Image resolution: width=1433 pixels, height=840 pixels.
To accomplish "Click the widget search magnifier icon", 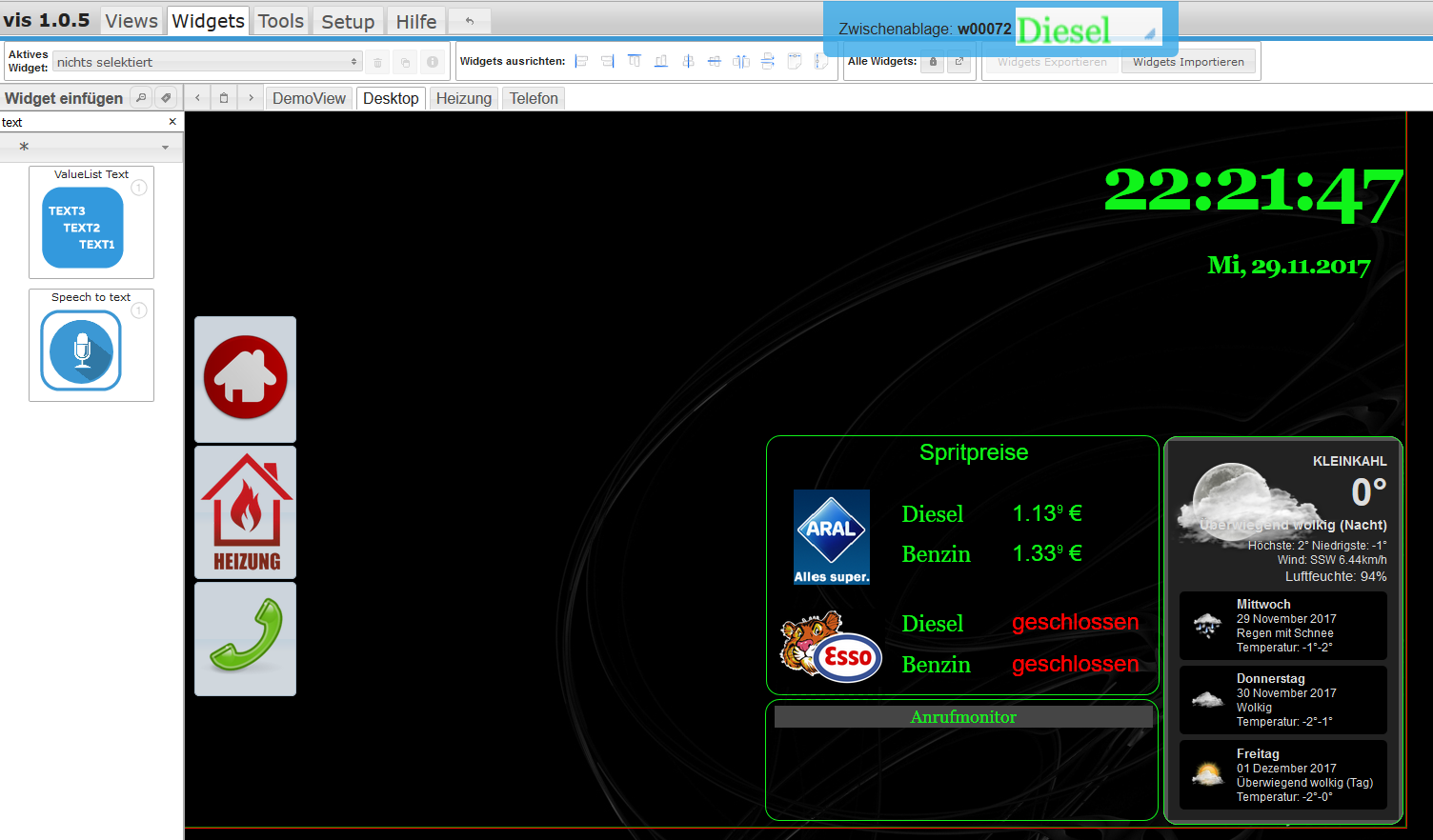I will point(141,97).
